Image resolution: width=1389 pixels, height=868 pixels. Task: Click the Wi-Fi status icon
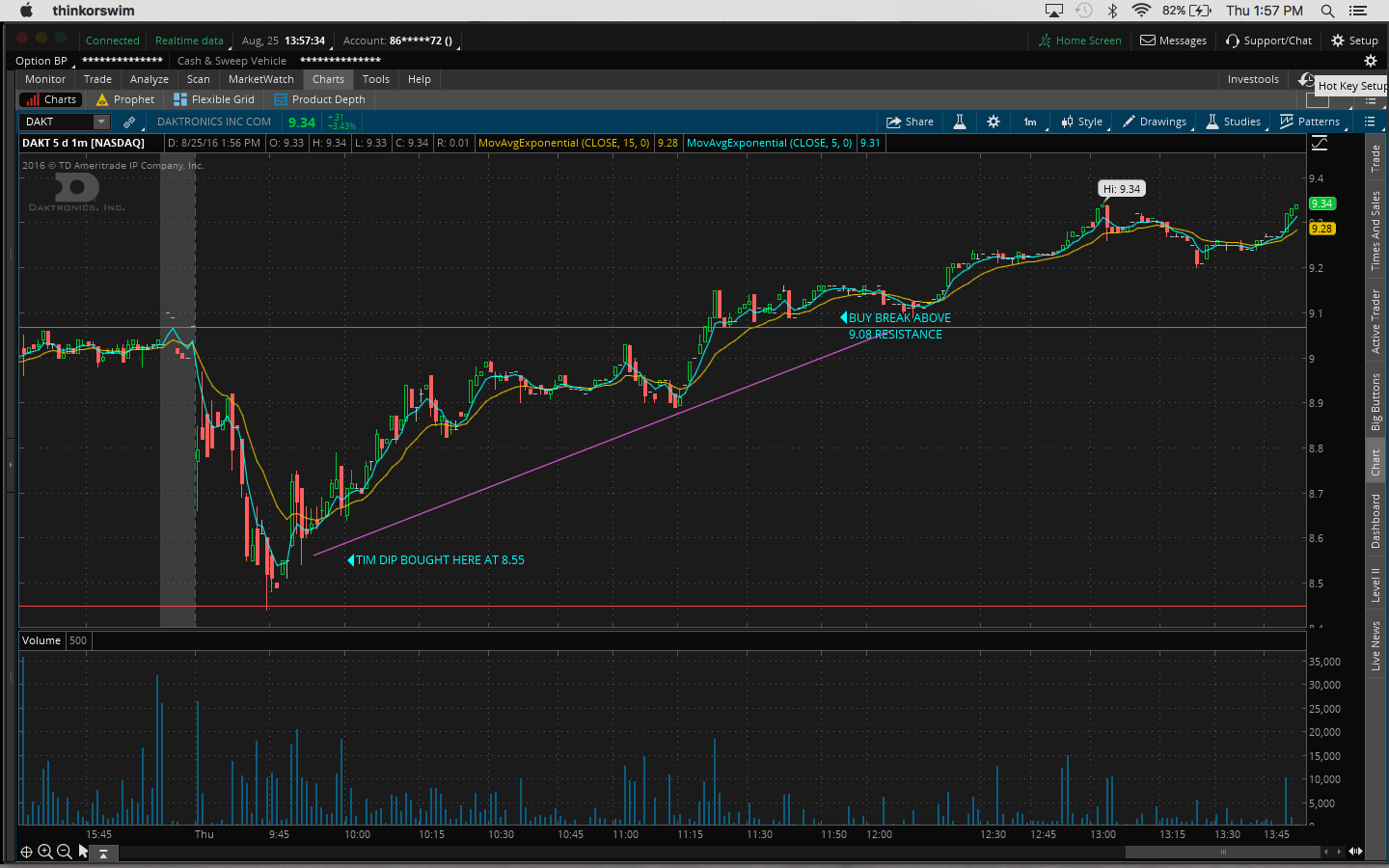pos(1141,11)
